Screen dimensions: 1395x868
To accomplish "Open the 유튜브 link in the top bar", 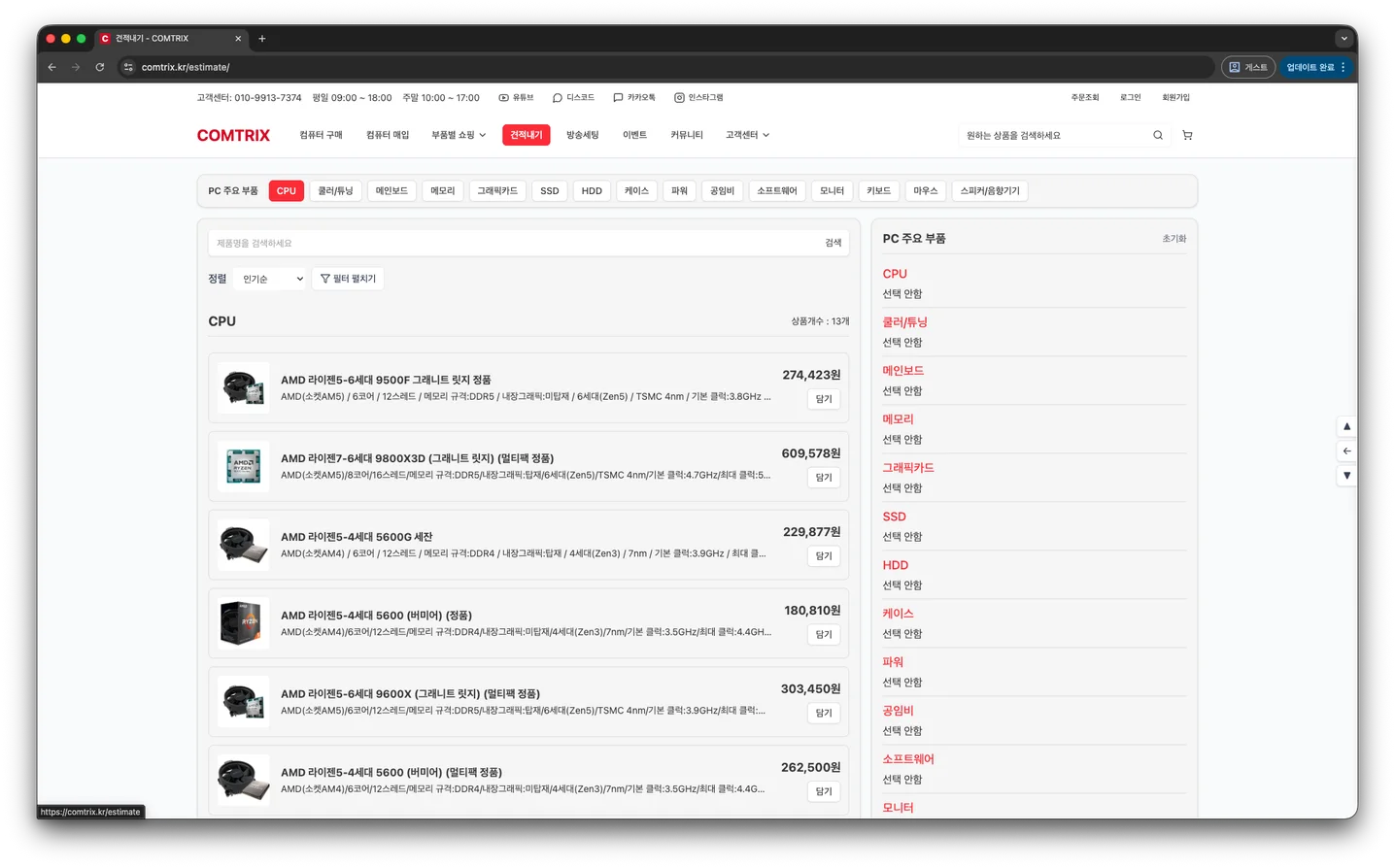I will pyautogui.click(x=516, y=97).
